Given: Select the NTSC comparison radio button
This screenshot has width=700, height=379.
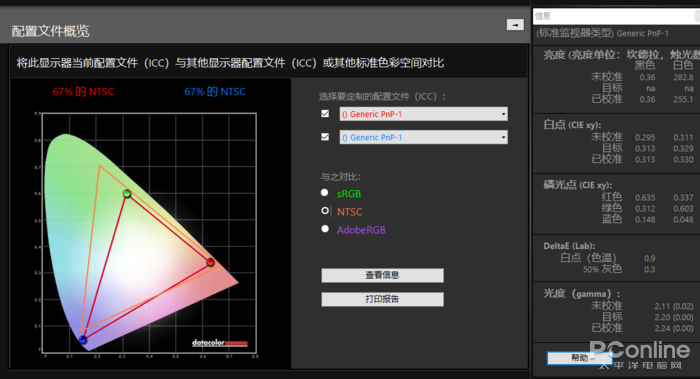Looking at the screenshot, I should pyautogui.click(x=325, y=211).
